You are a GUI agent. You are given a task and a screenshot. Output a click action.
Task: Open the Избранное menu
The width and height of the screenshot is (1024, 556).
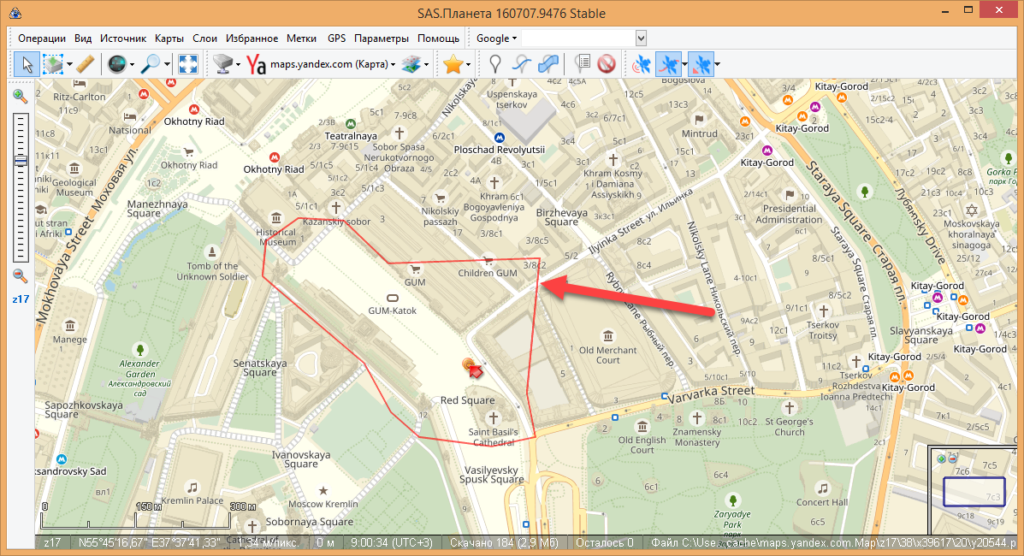point(252,38)
